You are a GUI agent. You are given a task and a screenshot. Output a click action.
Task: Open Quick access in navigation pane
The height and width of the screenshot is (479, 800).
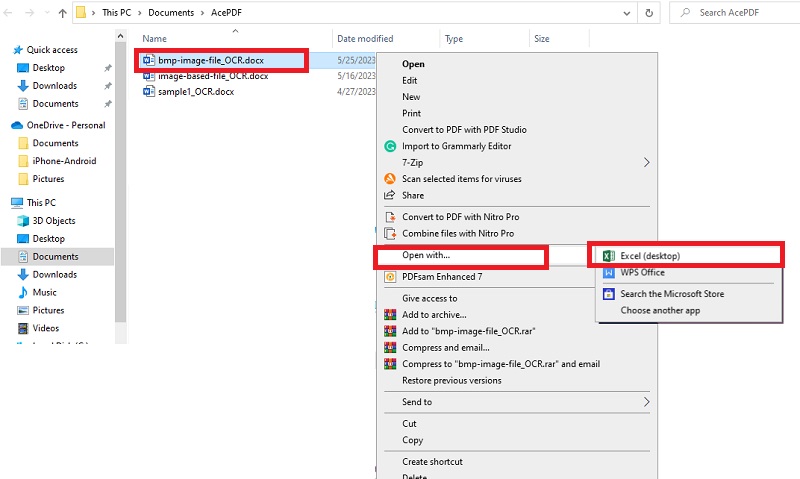52,50
